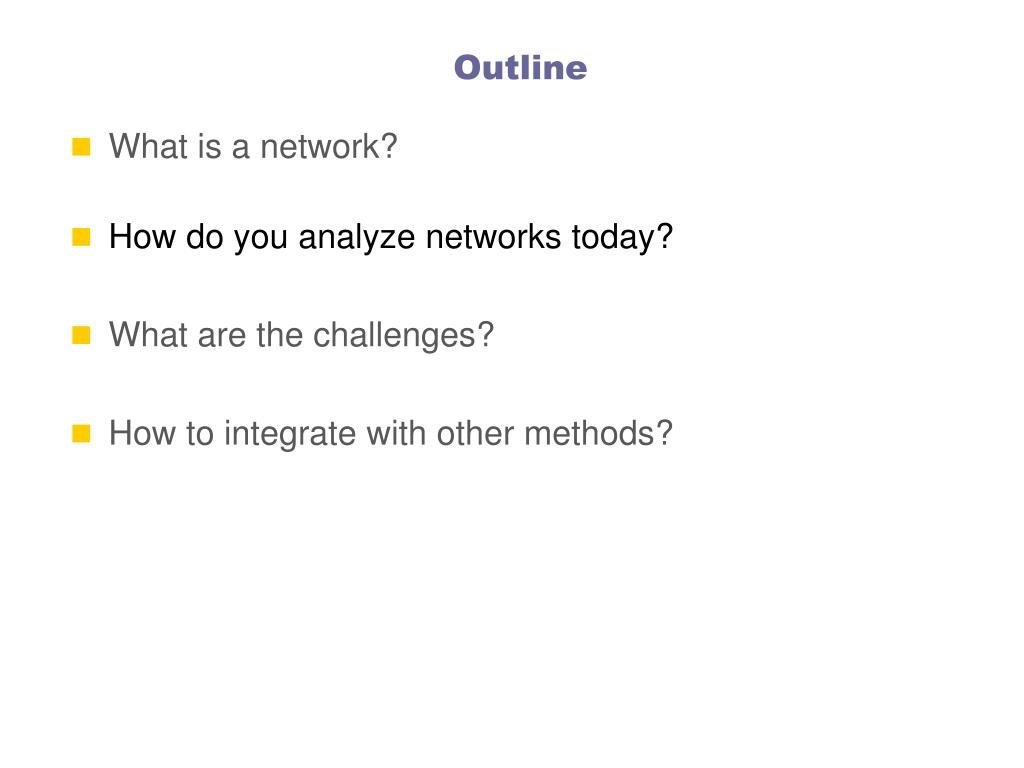Click the "Outline" slide title
Screen dimensions: 1024x768
click(x=520, y=68)
